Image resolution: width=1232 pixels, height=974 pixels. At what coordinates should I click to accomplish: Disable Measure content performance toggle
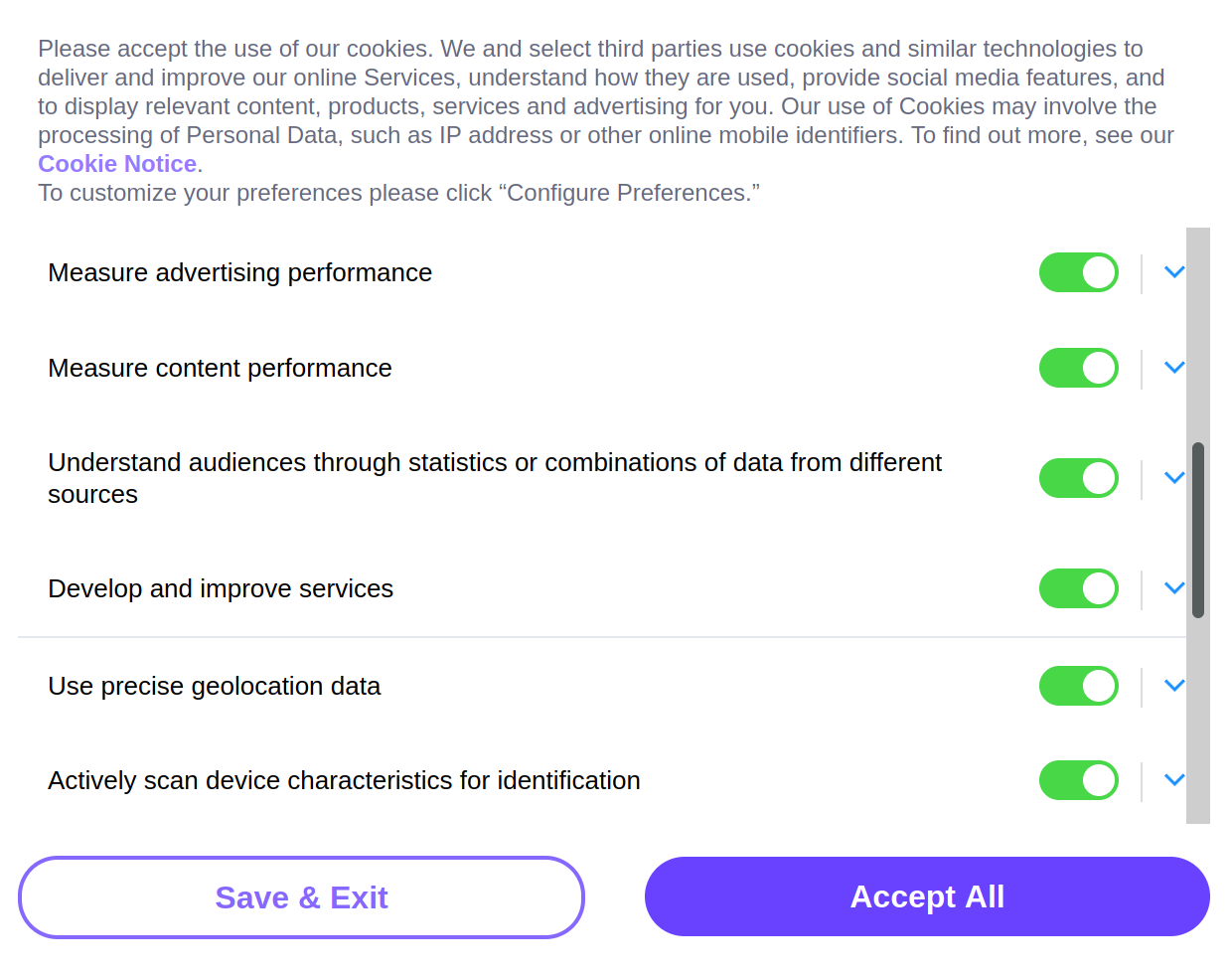pyautogui.click(x=1078, y=368)
